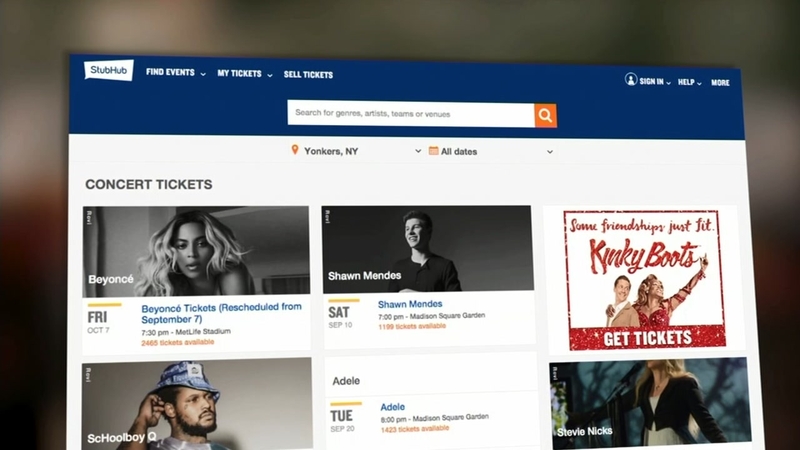800x450 pixels.
Task: Click '7:30 pm - MetLife Stadium' text
Action: [186, 332]
